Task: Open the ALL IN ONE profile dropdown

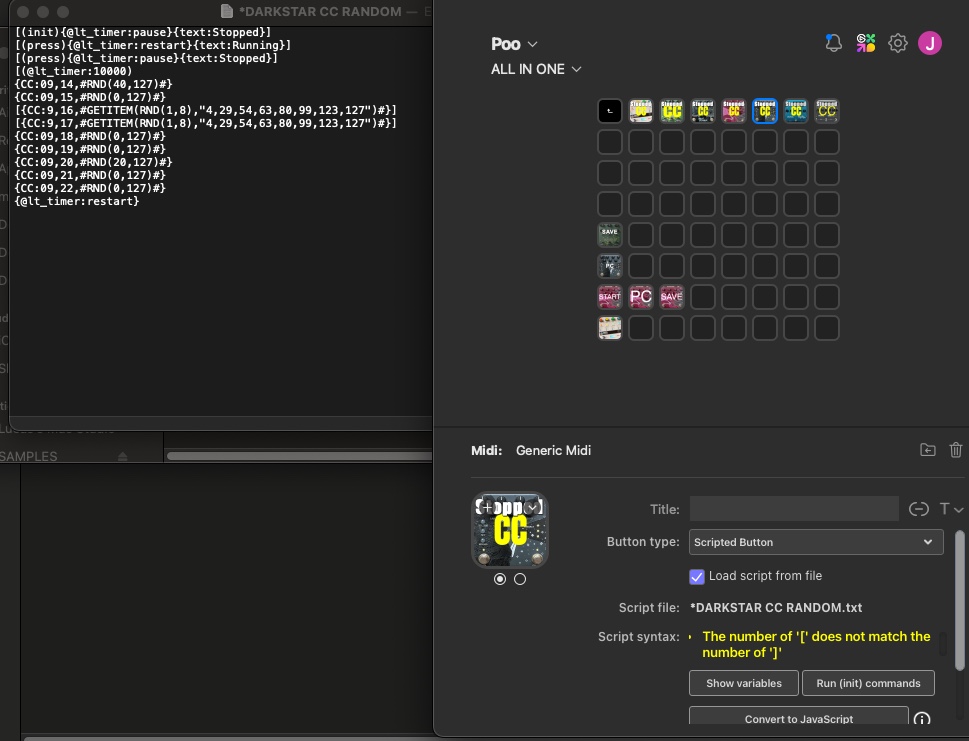Action: (x=536, y=69)
